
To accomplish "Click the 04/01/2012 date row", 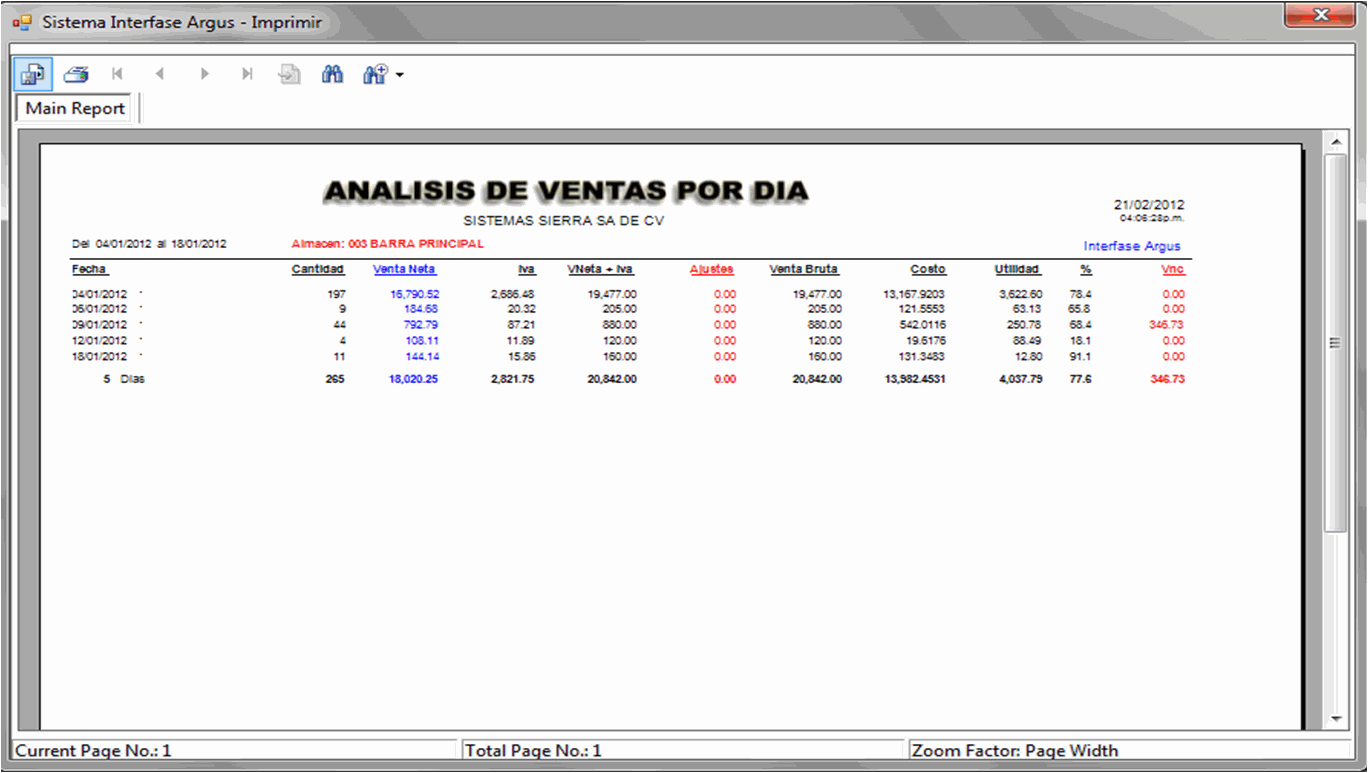I will (100, 294).
